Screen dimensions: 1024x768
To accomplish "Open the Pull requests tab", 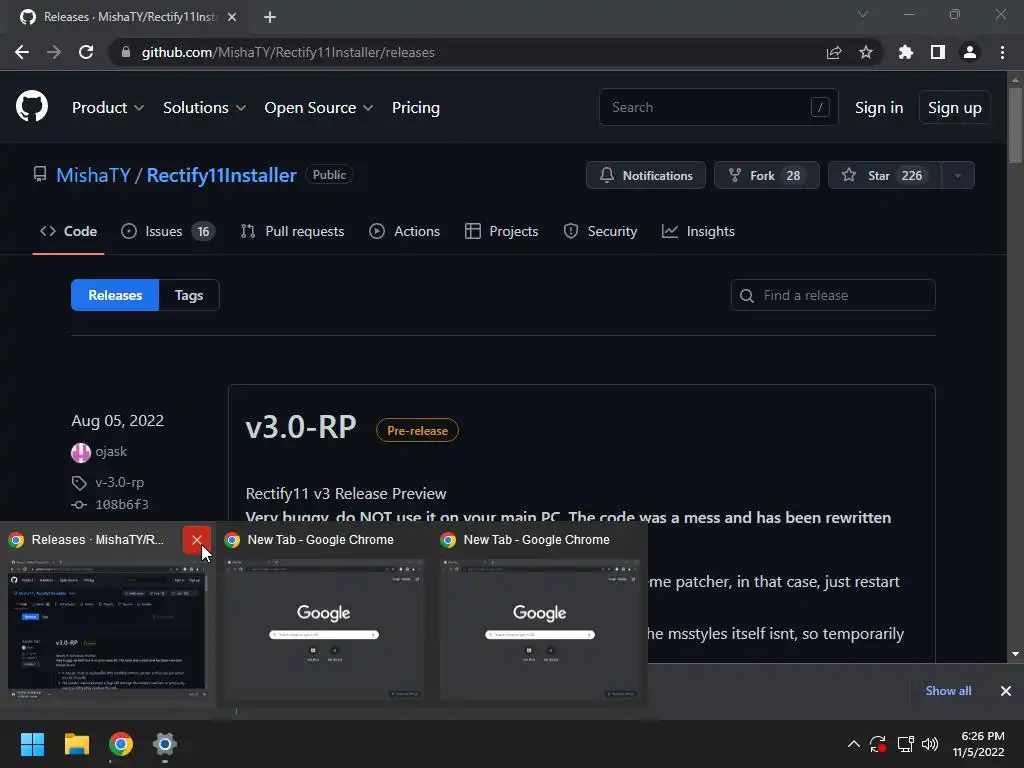I will (x=292, y=231).
